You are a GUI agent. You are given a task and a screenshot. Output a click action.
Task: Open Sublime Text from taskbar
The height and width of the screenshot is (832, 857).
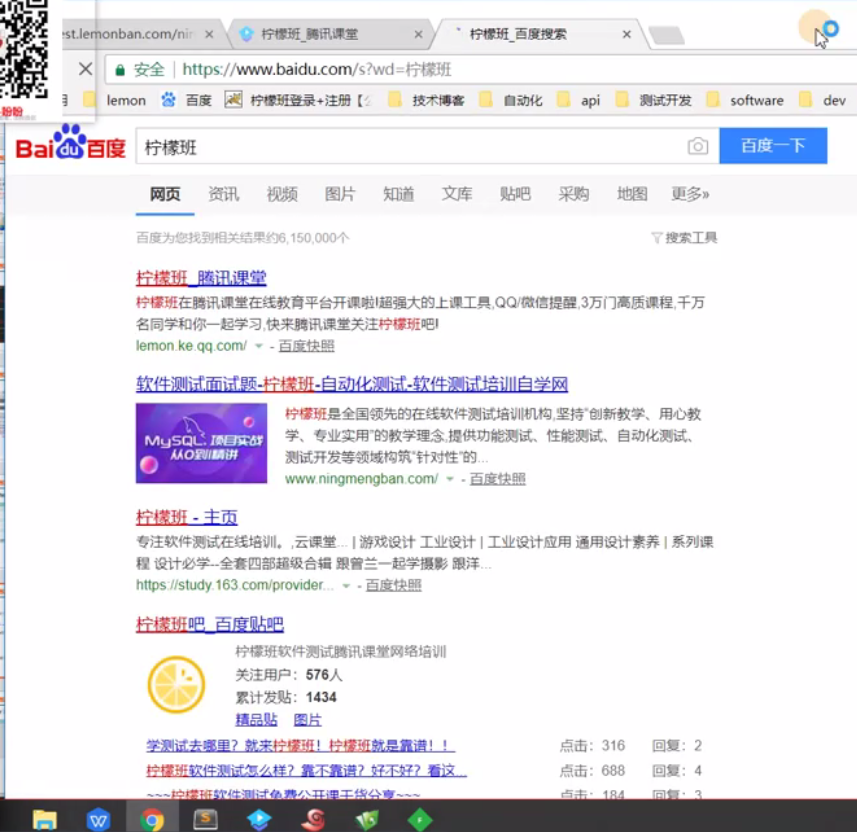tap(206, 819)
